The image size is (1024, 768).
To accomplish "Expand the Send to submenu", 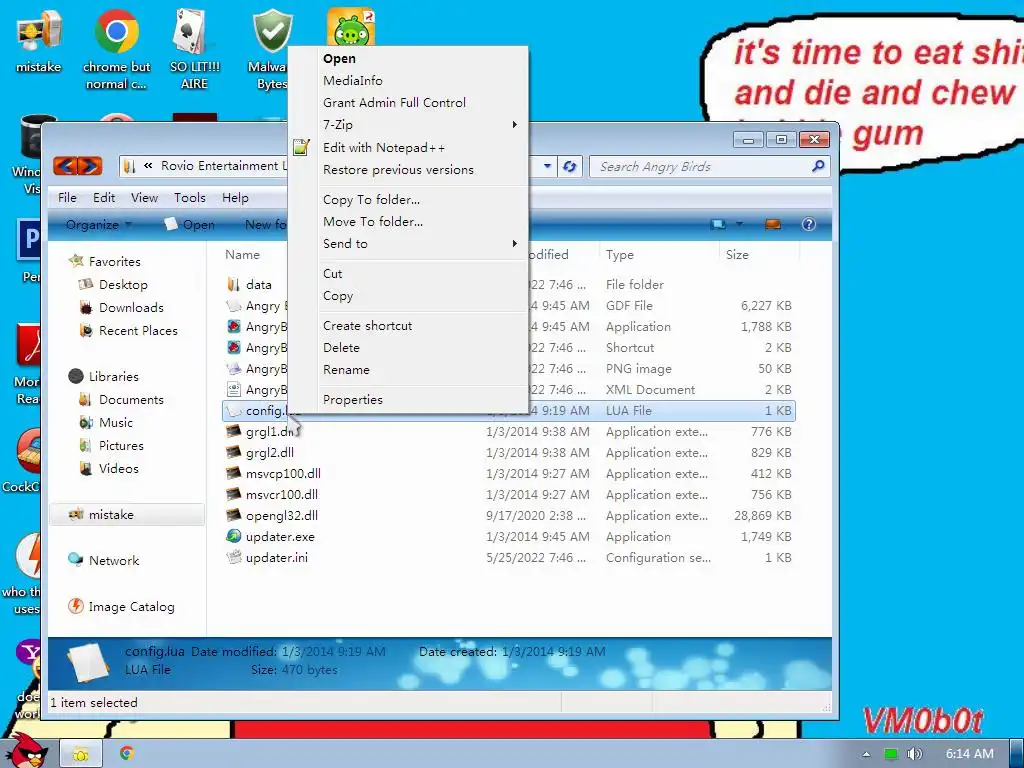I will pos(408,244).
